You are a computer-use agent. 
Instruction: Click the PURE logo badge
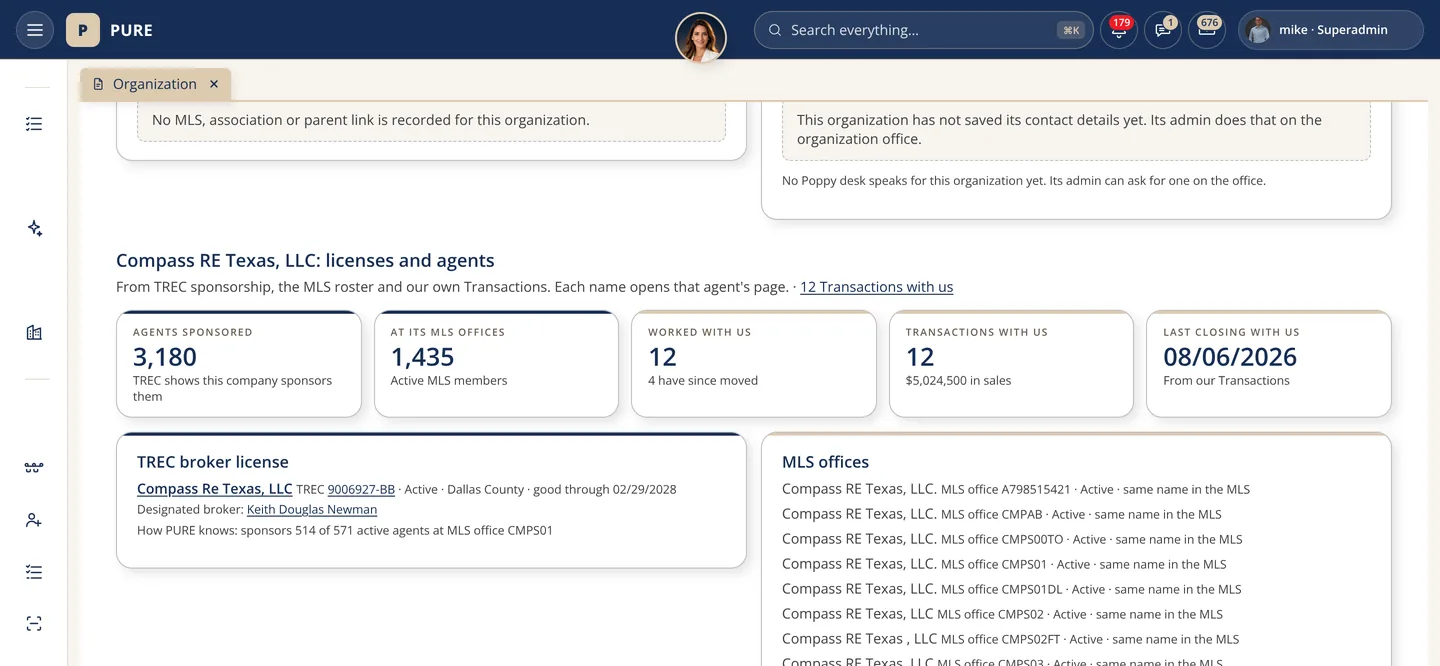click(82, 30)
